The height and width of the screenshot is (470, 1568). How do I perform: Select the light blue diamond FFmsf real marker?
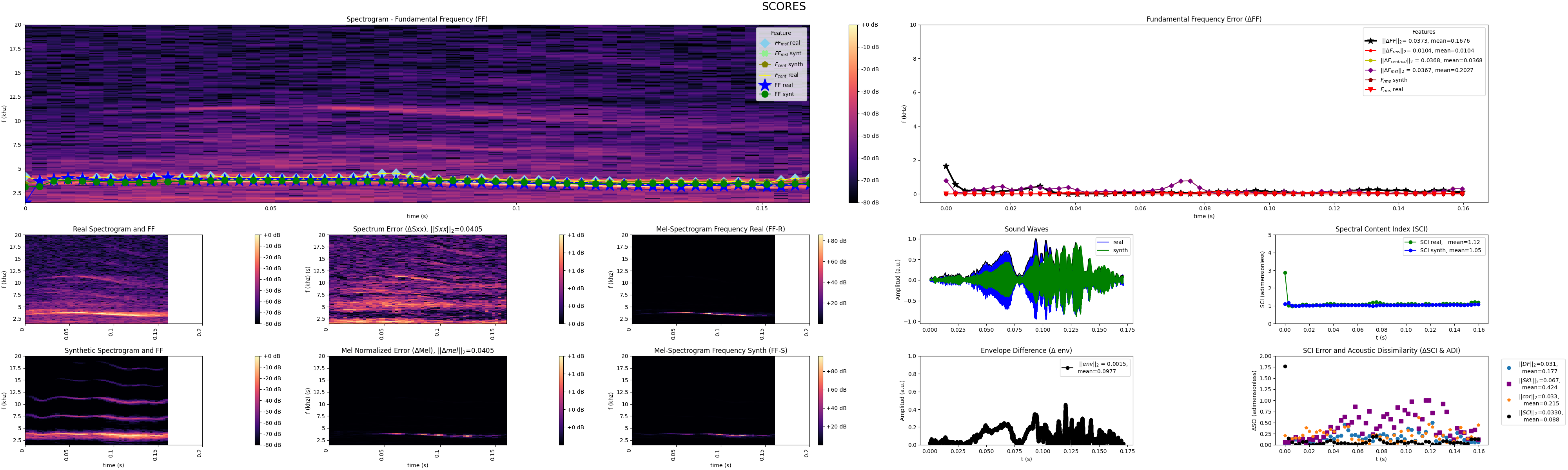tap(764, 43)
